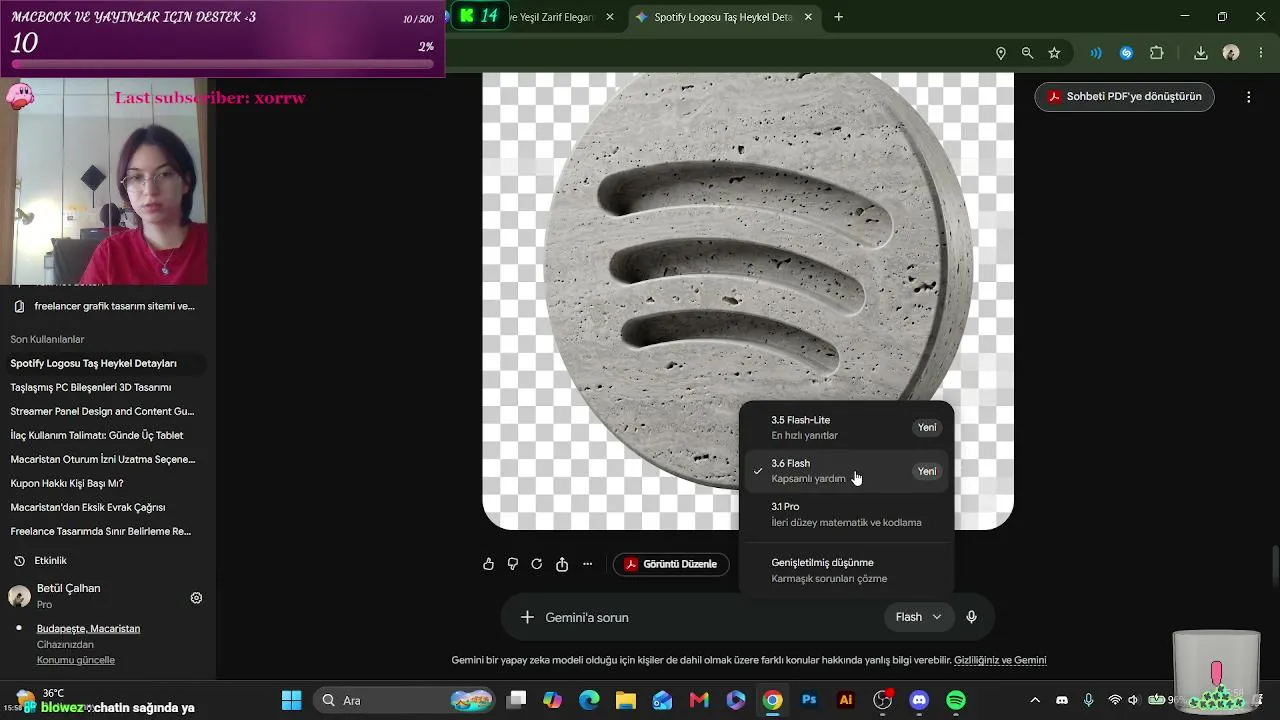Open a new Chrome tab

838,17
